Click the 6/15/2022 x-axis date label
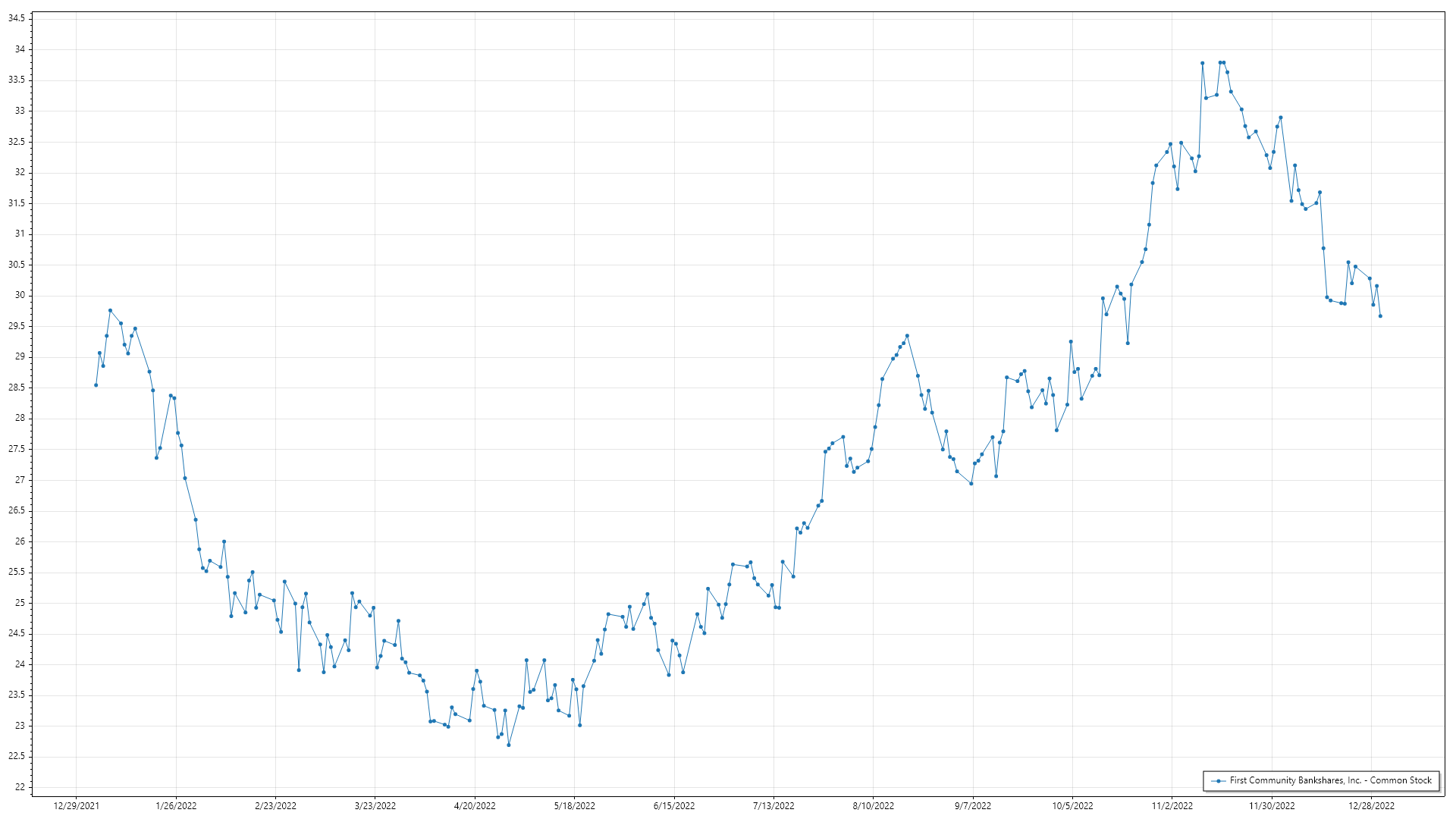1456x819 pixels. [674, 805]
